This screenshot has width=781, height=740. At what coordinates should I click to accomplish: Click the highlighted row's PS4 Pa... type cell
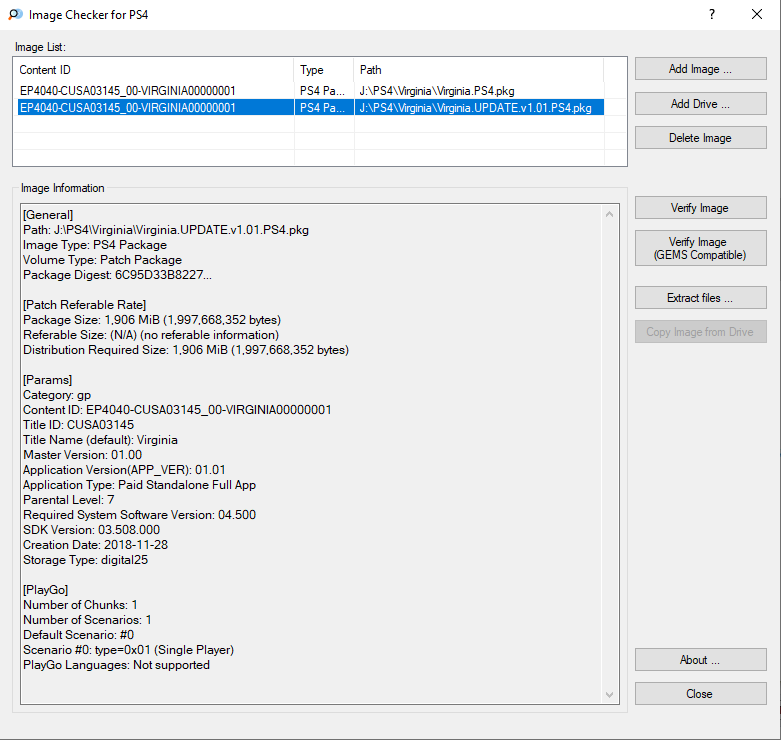click(322, 108)
